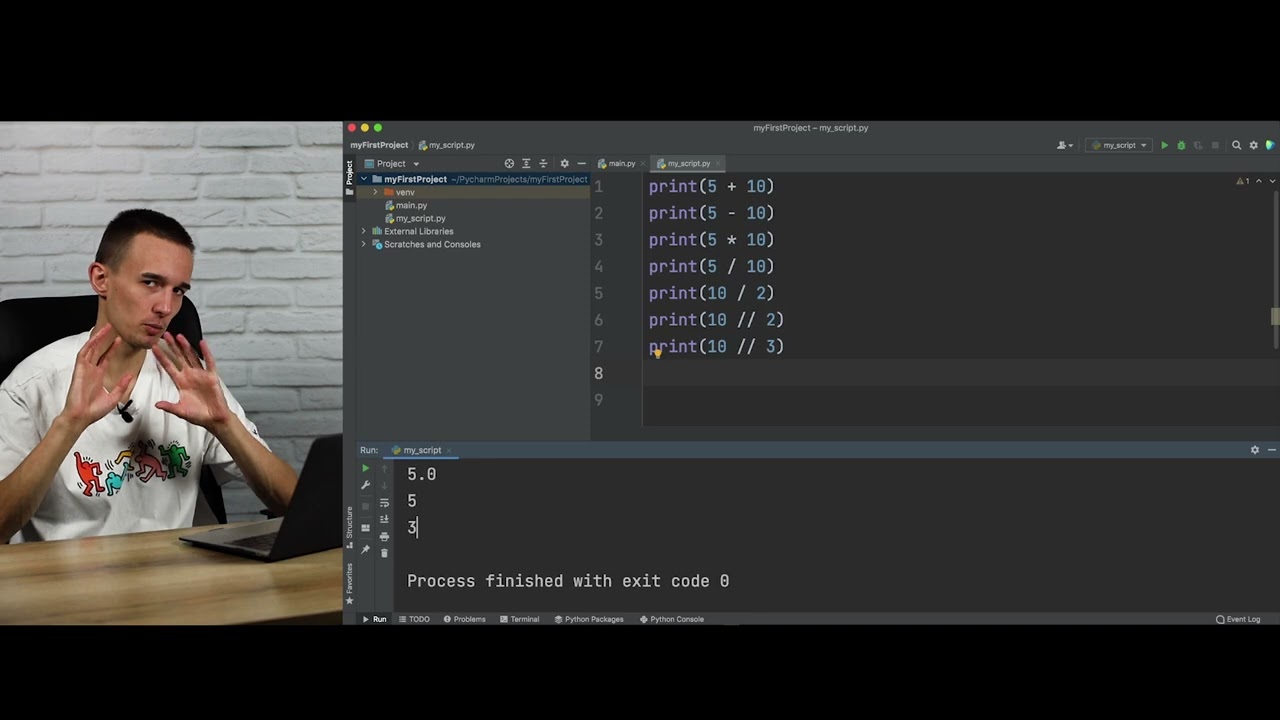Viewport: 1280px width, 720px height.
Task: Toggle scroll to end in Run output
Action: click(384, 519)
